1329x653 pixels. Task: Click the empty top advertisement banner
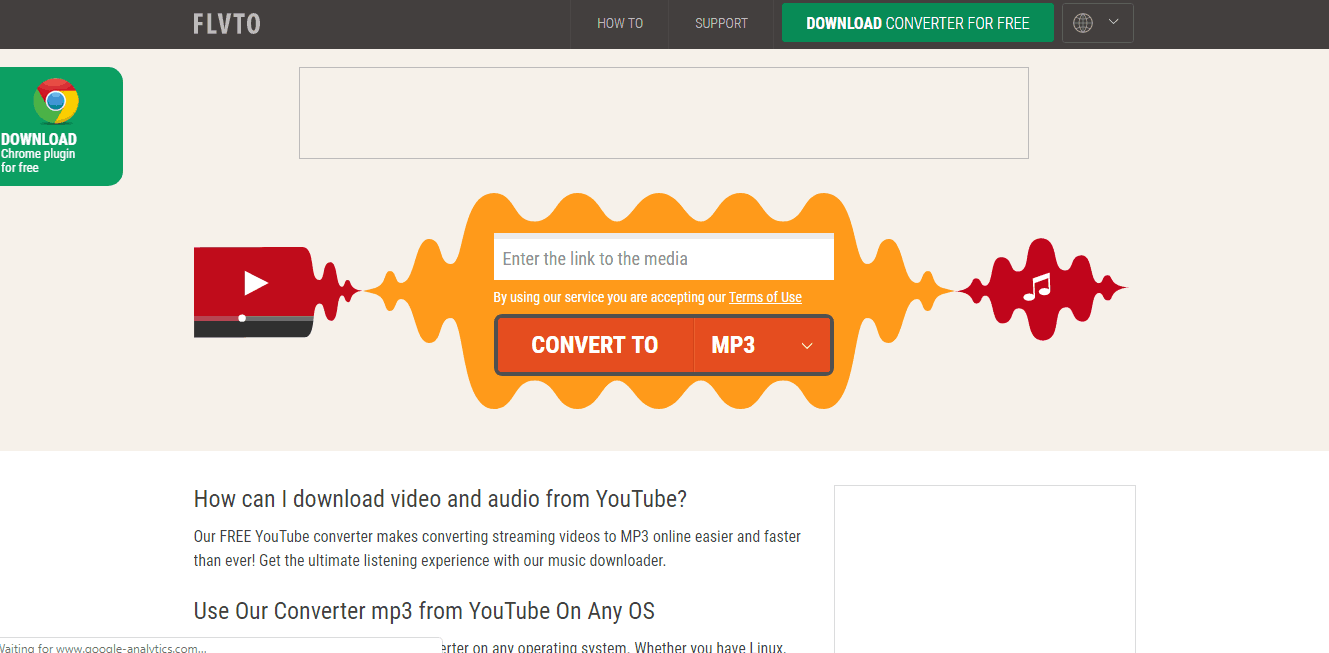[663, 113]
